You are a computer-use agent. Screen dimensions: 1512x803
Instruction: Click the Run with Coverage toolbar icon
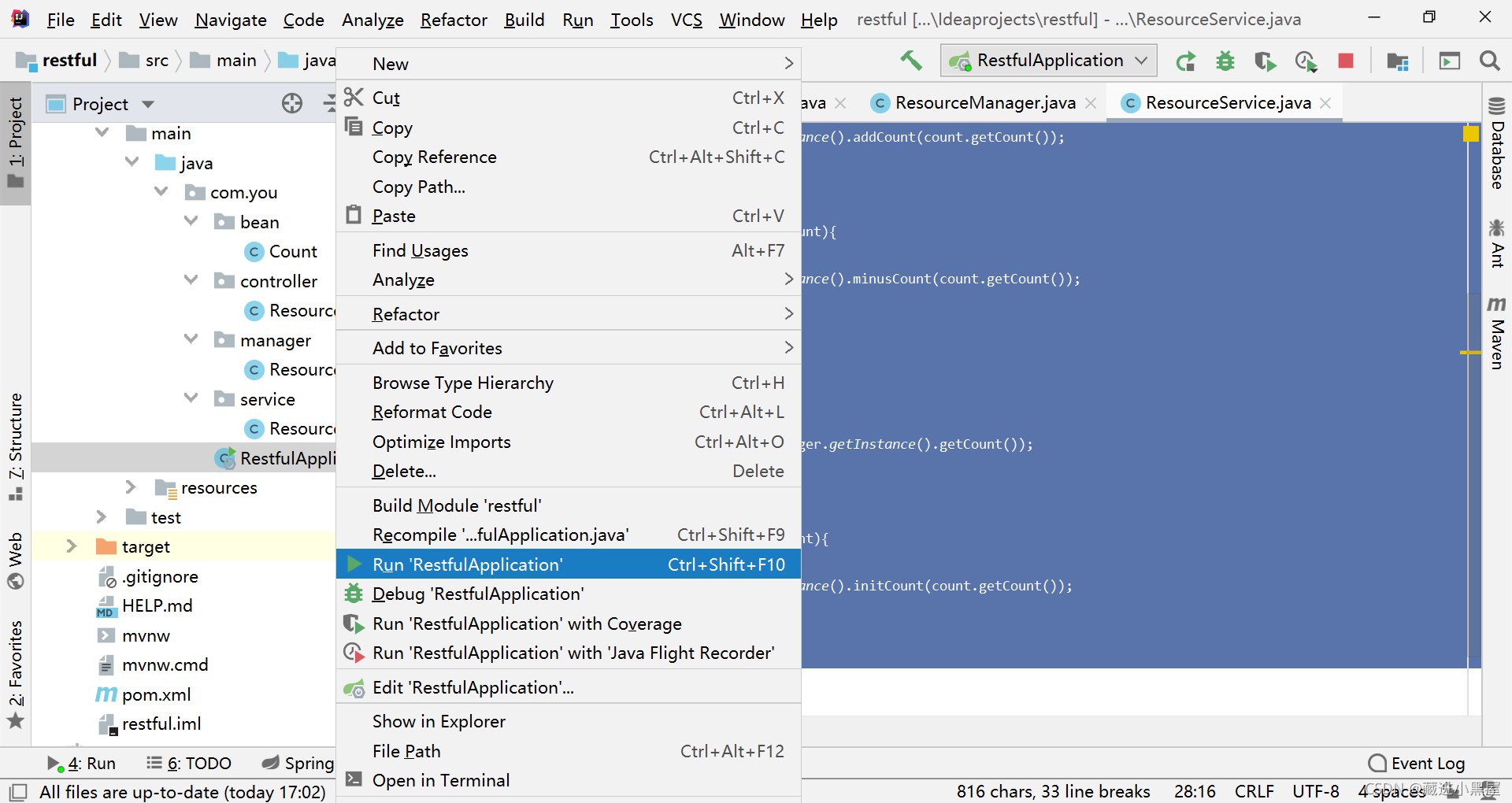tap(1265, 61)
